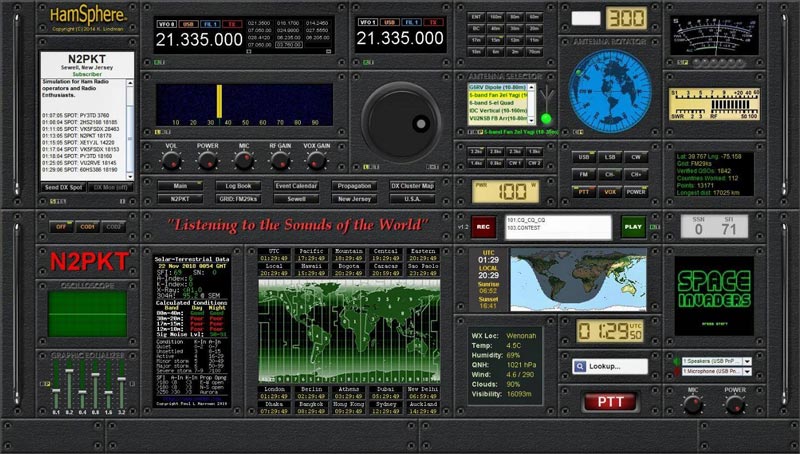Open the Event Calendar tab
The height and width of the screenshot is (454, 800).
click(x=296, y=186)
